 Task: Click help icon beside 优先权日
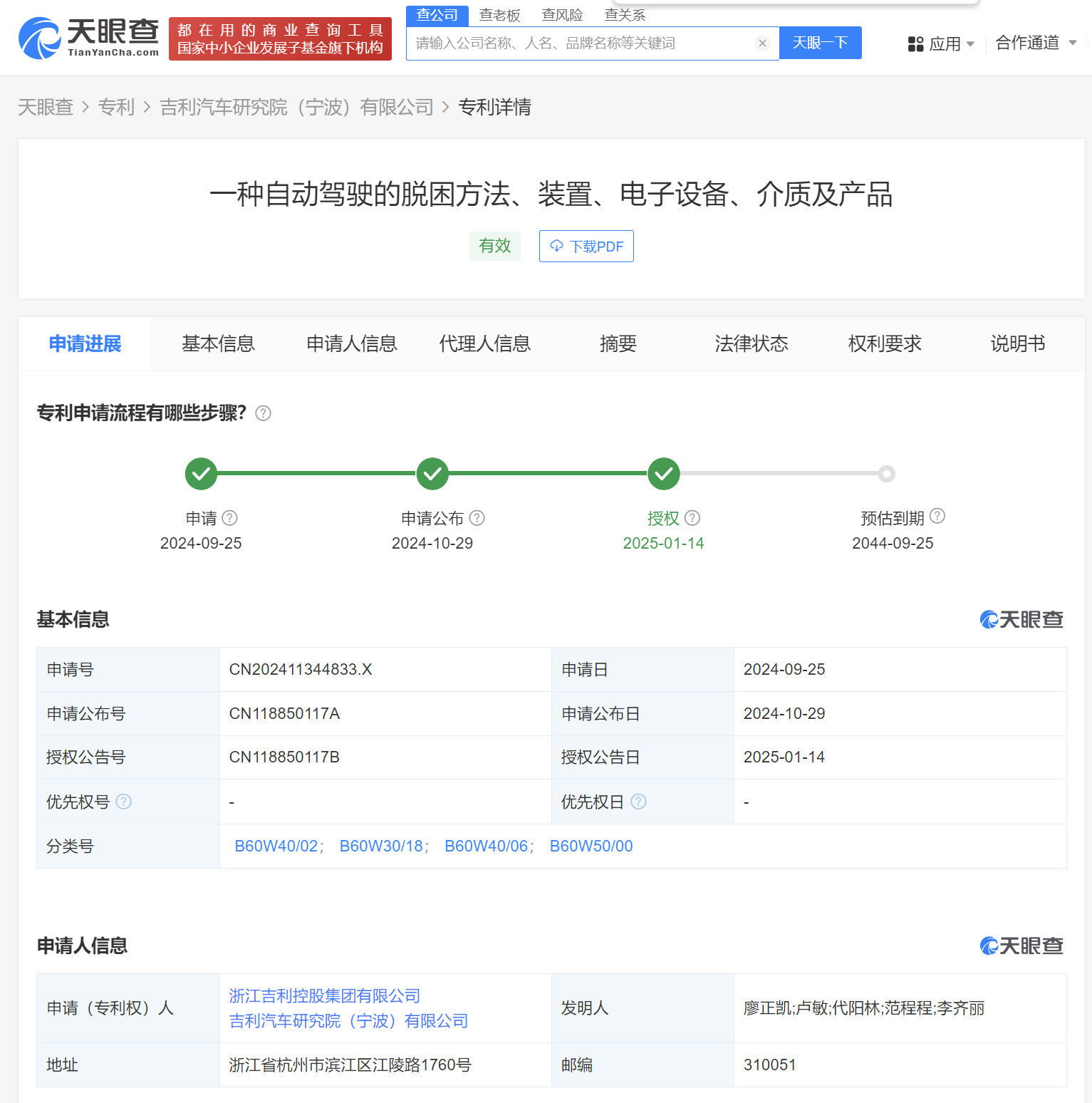tap(638, 802)
